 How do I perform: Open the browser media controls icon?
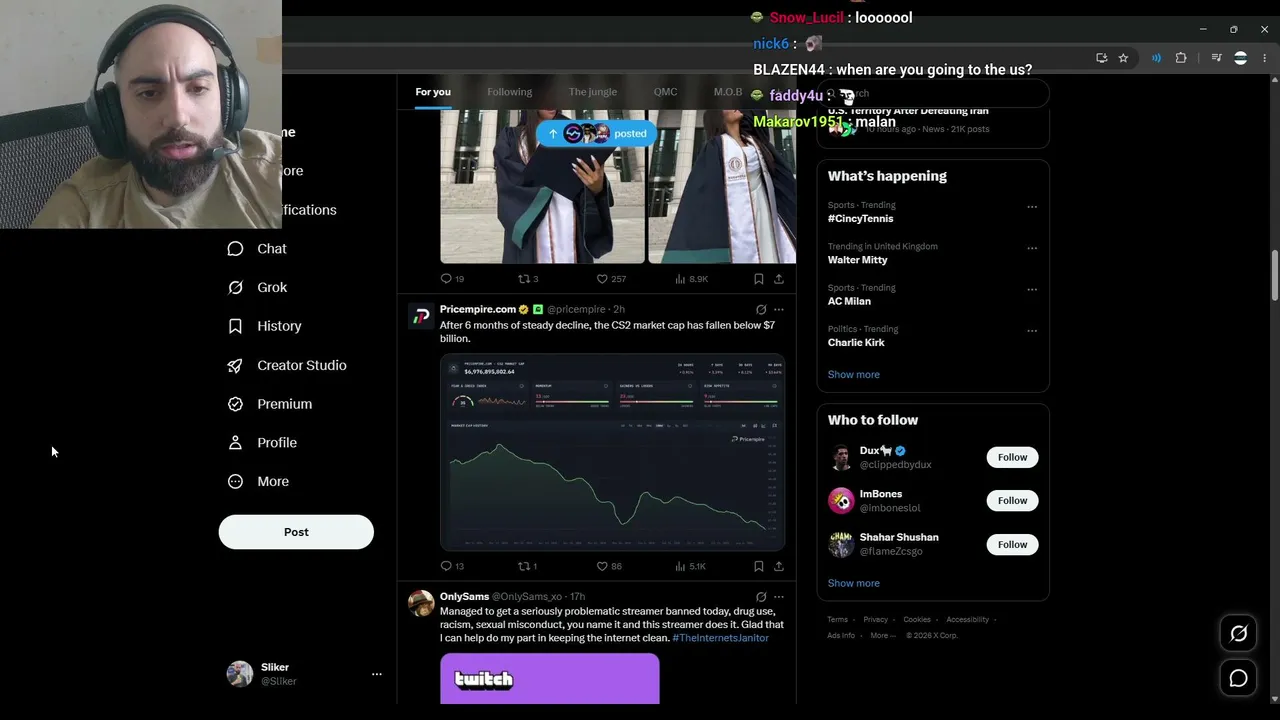(x=1216, y=58)
